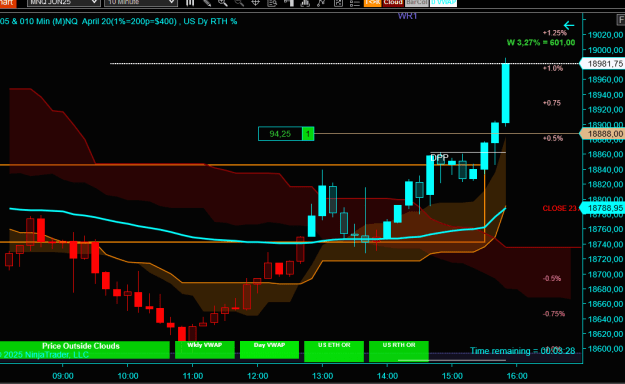Open the 10 Minute interval dropdown
Image resolution: width=625 pixels, height=384 pixels.
(x=140, y=2)
